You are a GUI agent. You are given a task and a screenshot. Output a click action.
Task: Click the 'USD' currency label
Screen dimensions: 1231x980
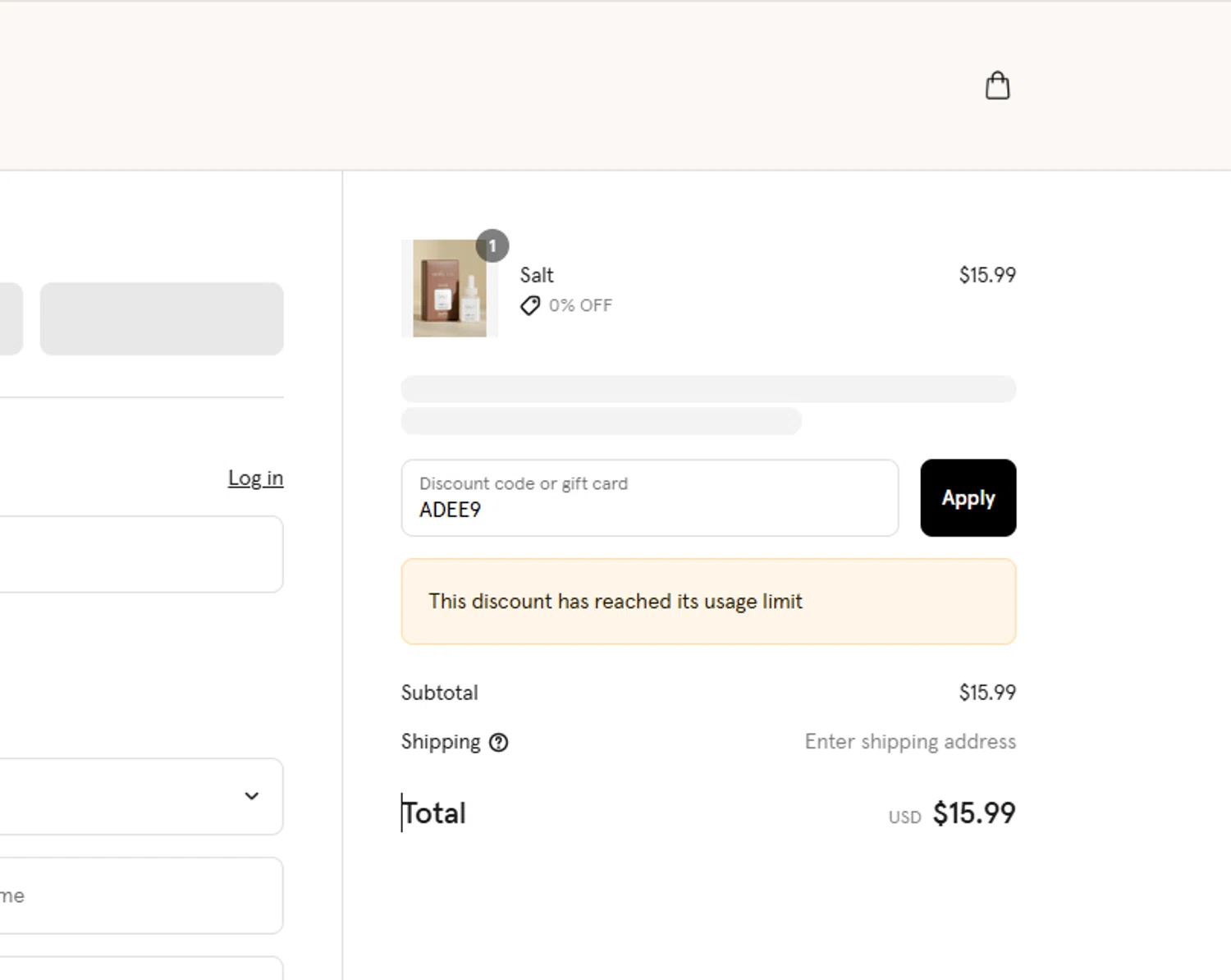point(904,817)
